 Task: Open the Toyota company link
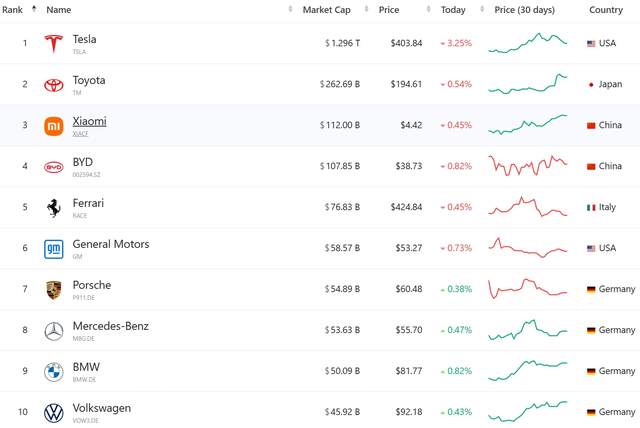tap(89, 80)
